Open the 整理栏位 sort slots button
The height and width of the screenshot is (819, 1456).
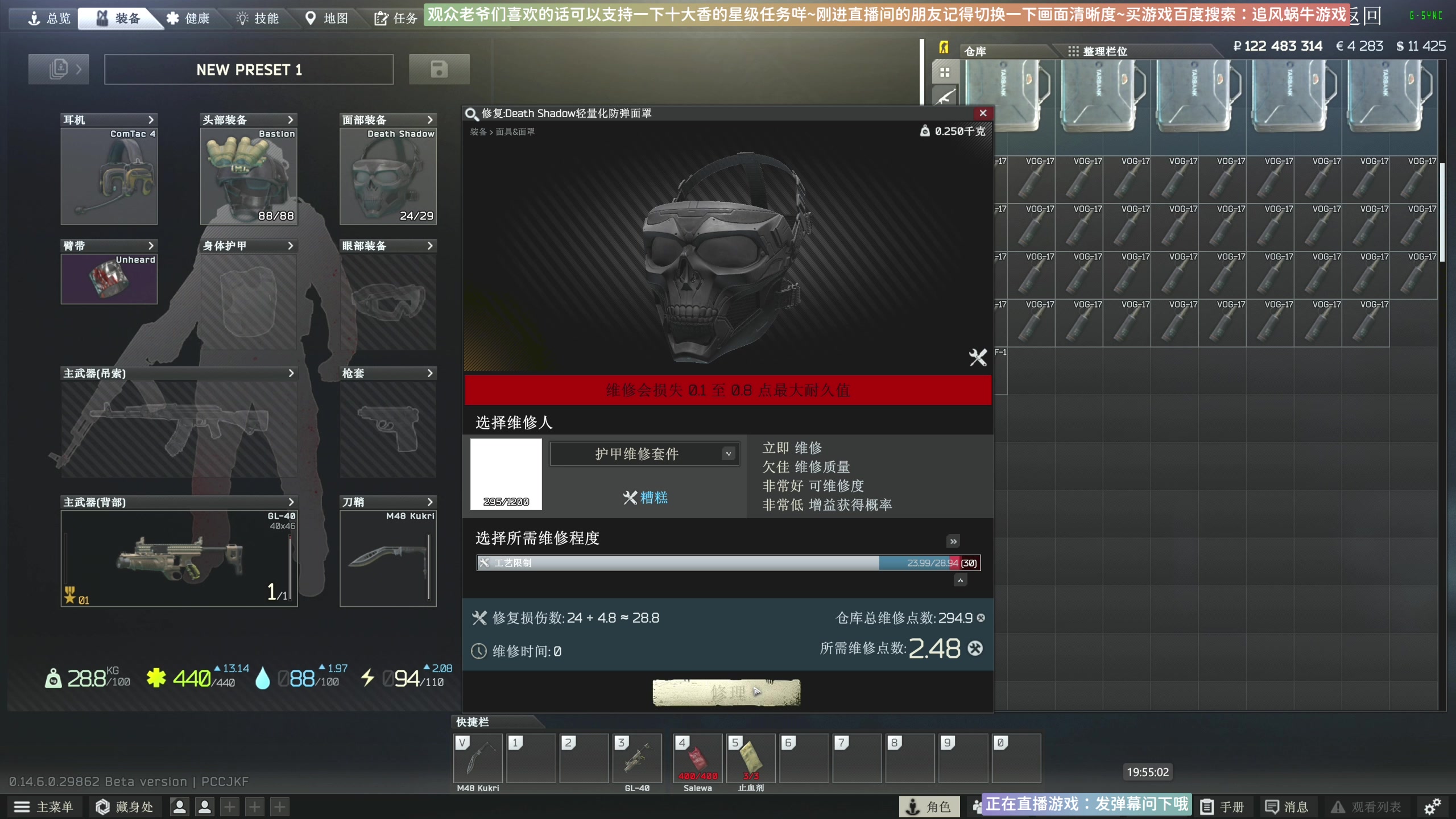pyautogui.click(x=1098, y=51)
